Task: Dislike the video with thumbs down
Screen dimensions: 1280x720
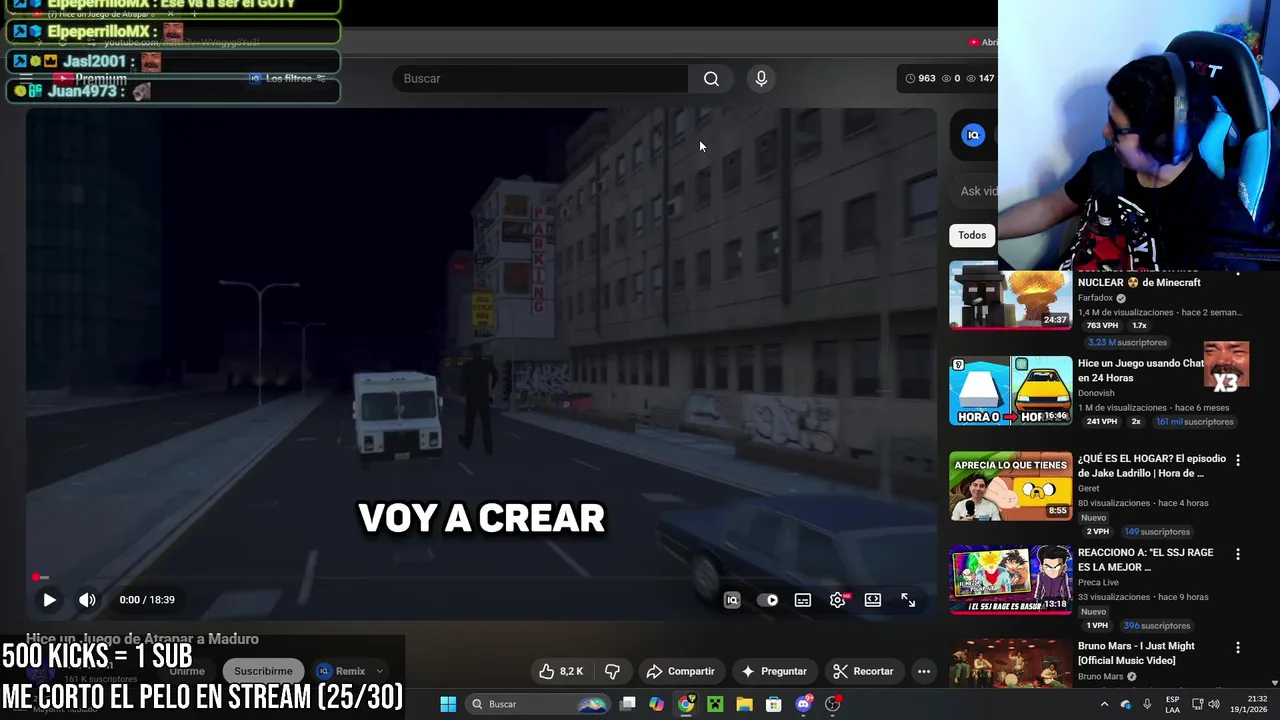Action: click(613, 671)
